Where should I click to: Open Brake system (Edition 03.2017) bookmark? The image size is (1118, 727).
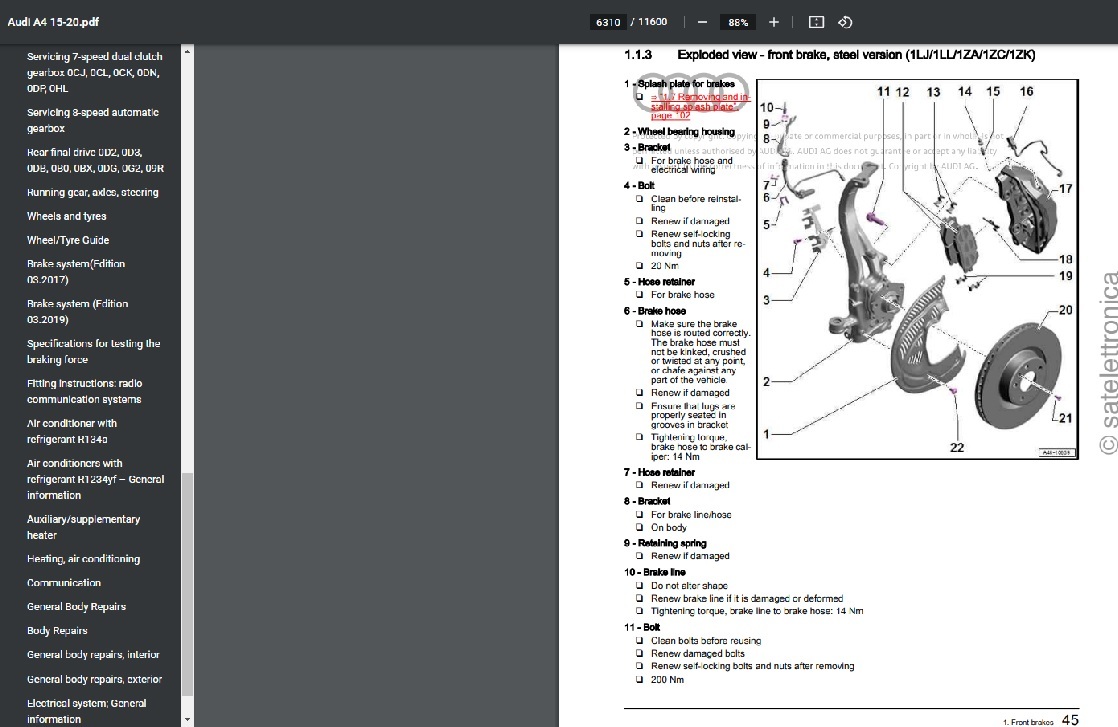[76, 272]
